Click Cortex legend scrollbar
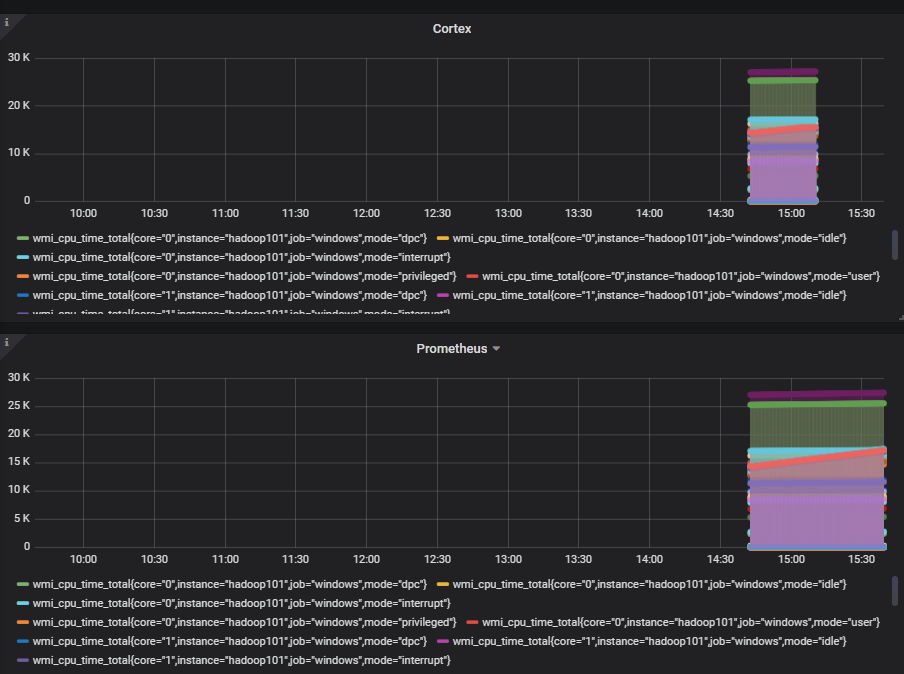 [895, 245]
